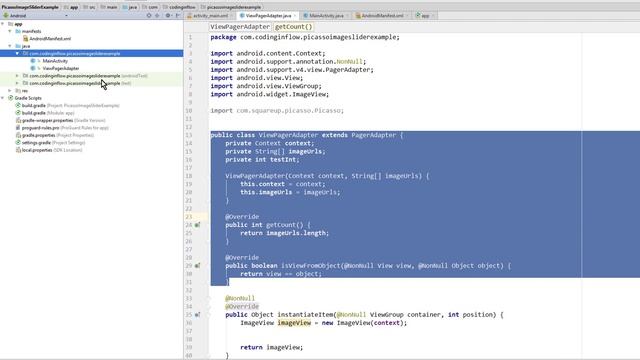Click the override gutter icon beside getCount()
The width and height of the screenshot is (640, 360).
198,225
